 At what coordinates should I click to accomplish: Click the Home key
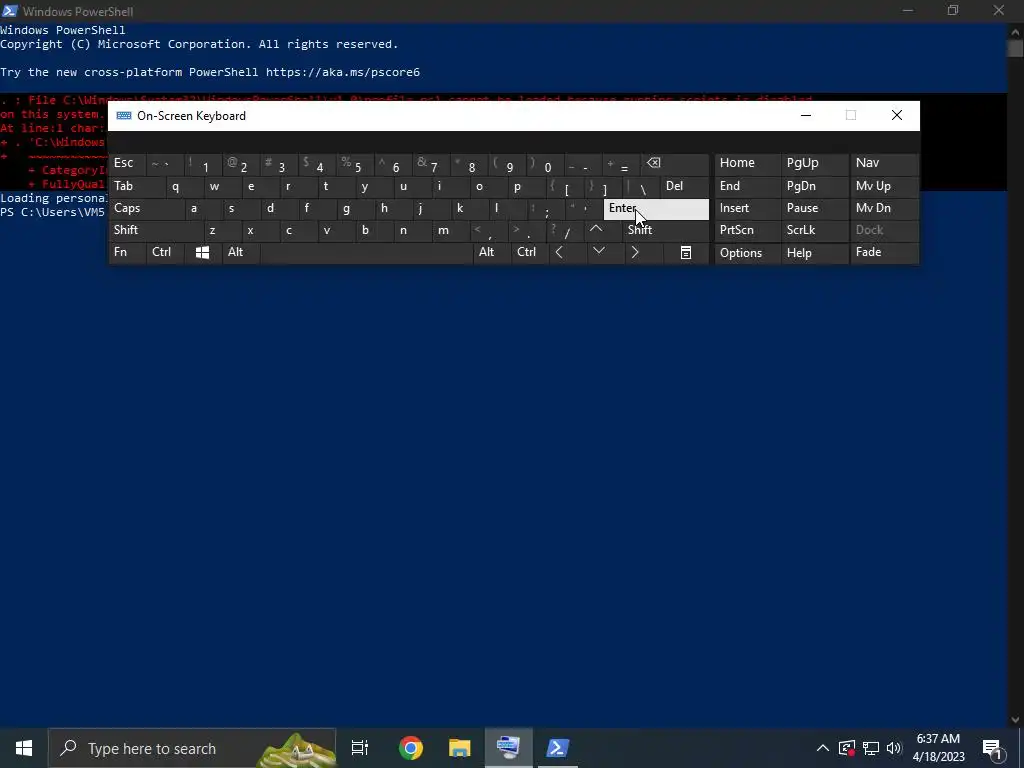748,163
